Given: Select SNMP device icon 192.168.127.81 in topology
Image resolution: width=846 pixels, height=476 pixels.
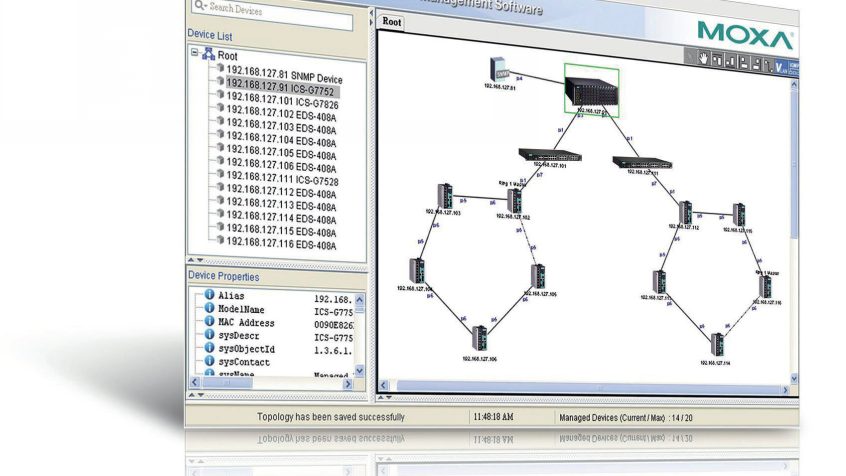Looking at the screenshot, I should pos(499,69).
